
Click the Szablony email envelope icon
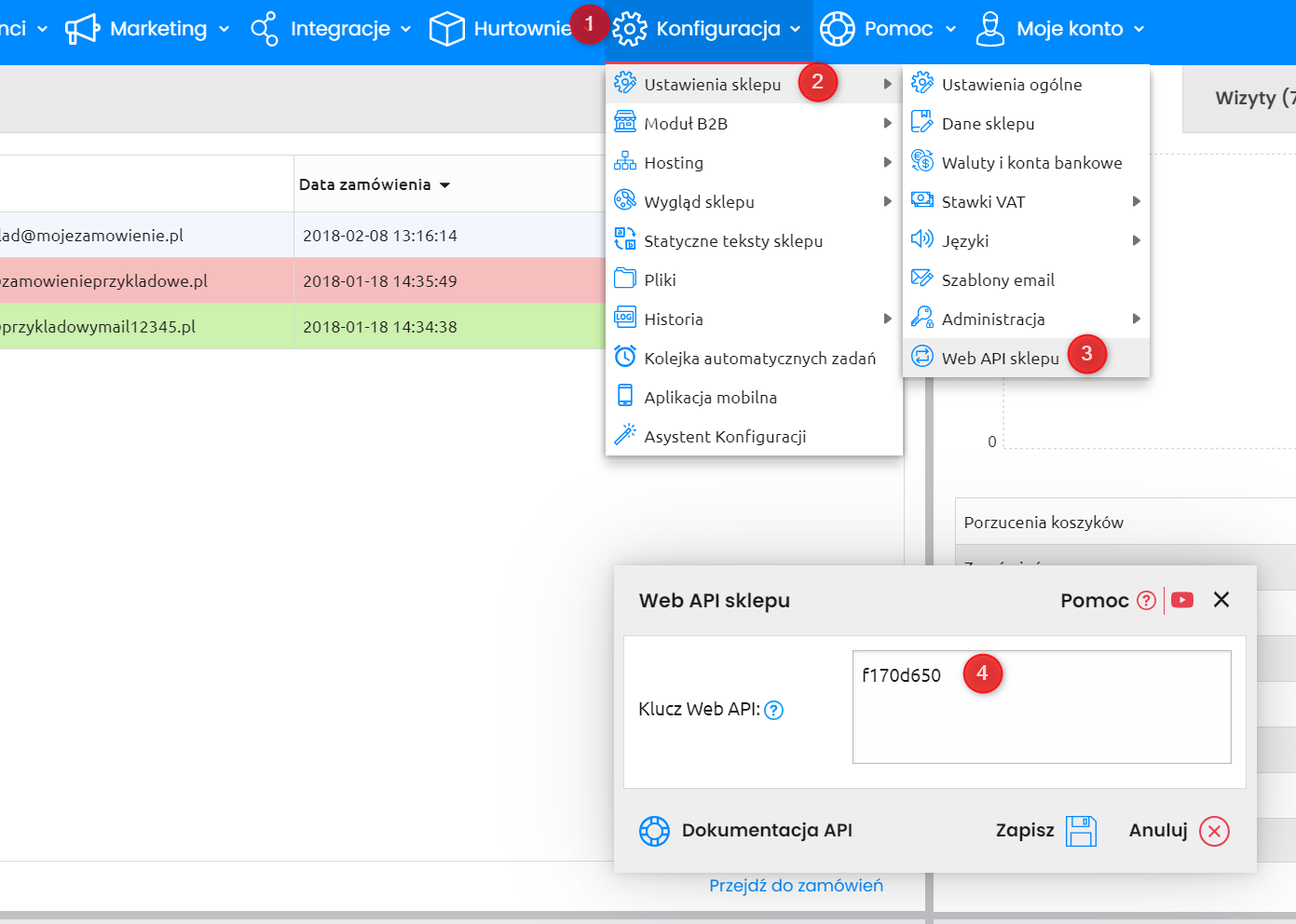(922, 279)
